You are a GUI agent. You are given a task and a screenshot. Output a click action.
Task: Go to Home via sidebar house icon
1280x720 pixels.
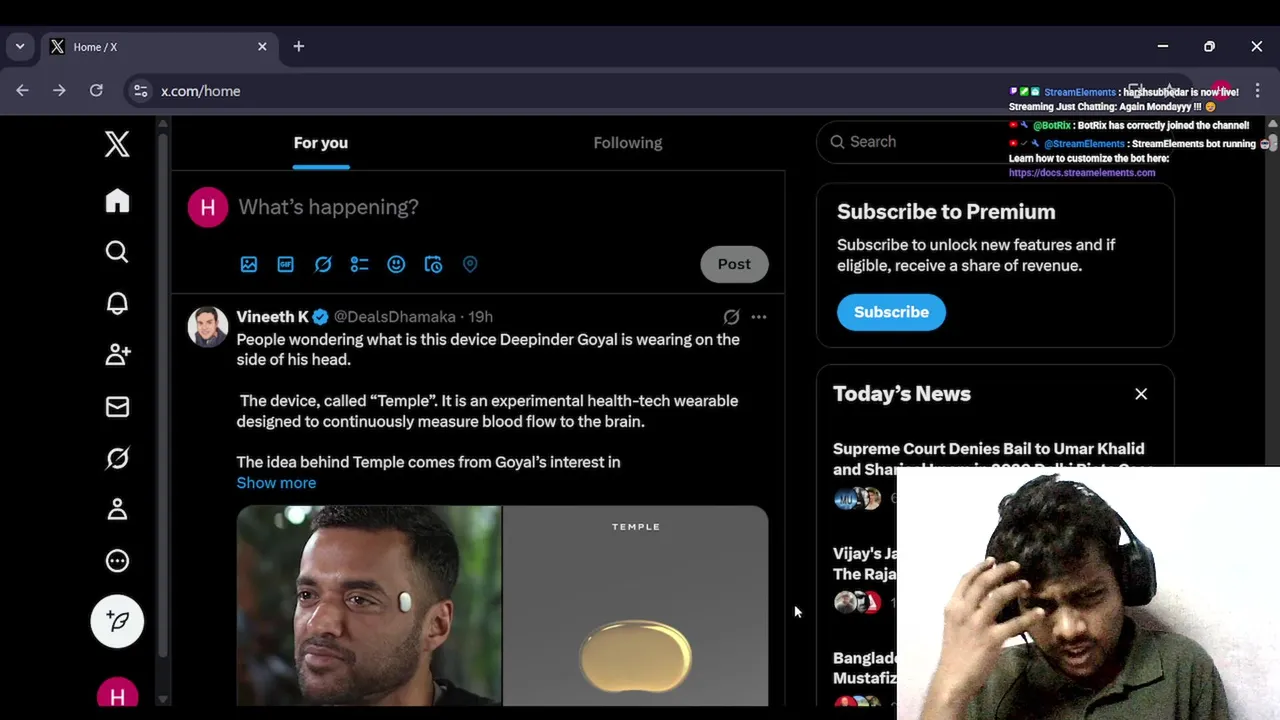[117, 201]
